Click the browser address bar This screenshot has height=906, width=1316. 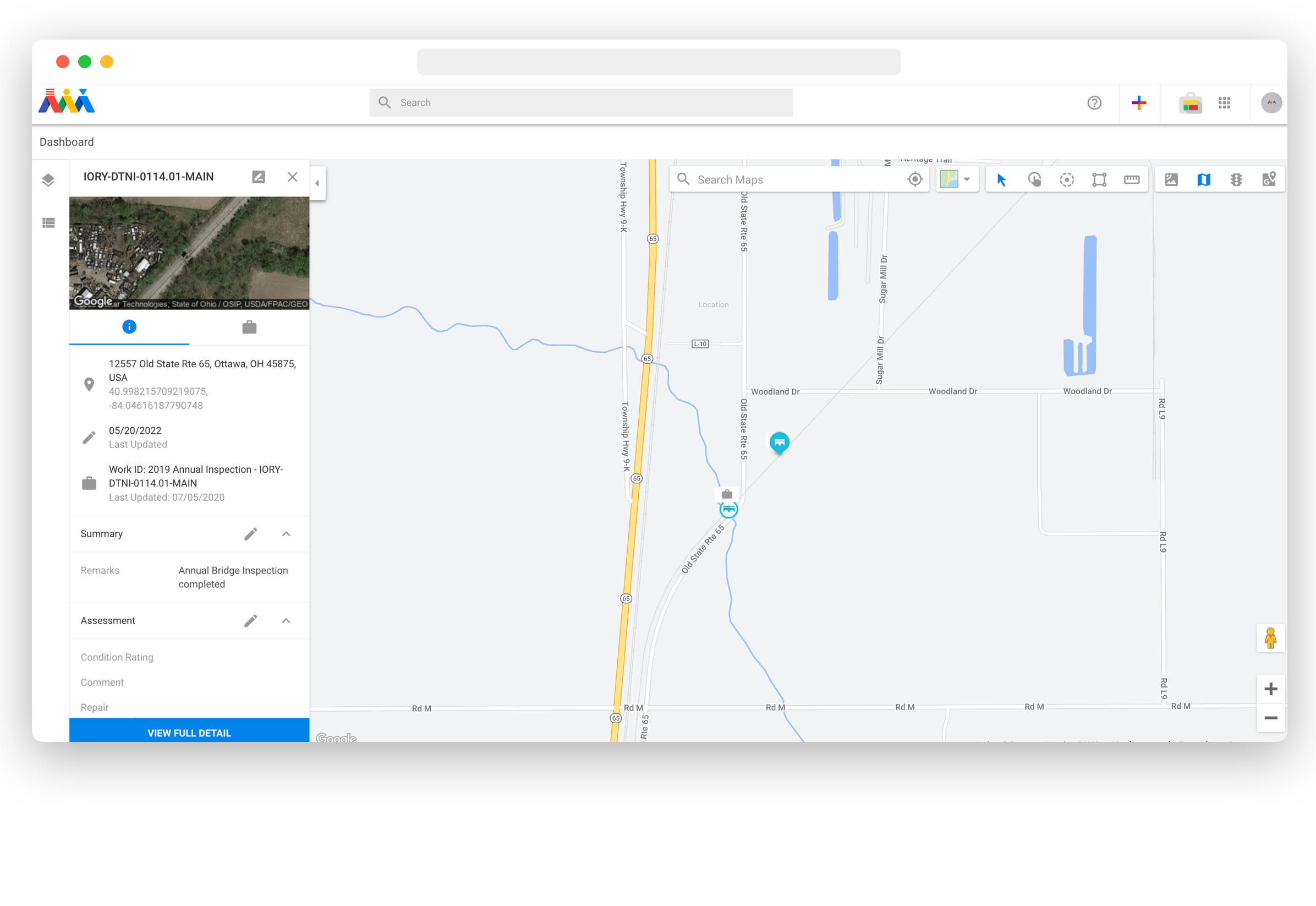[659, 61]
